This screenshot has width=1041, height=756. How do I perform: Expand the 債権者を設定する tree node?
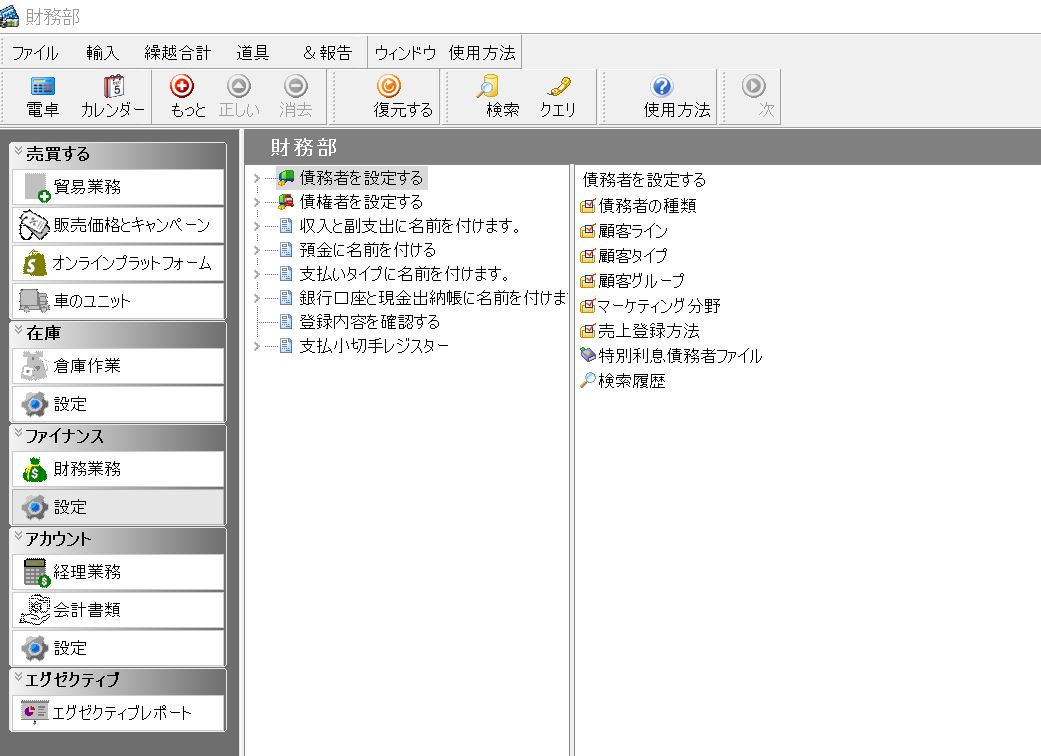point(257,203)
